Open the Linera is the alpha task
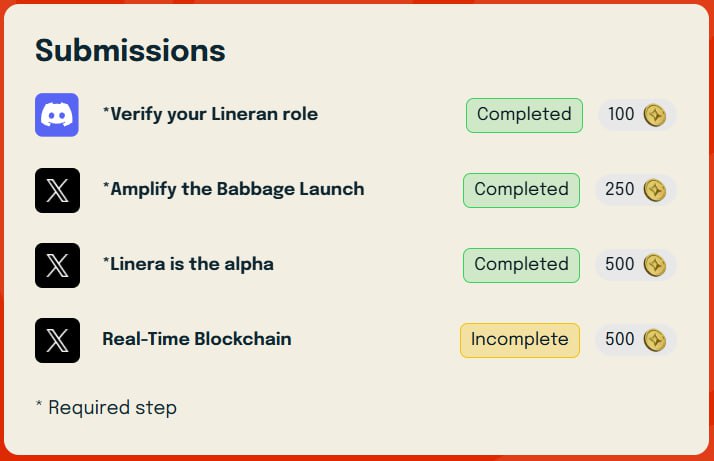The image size is (714, 461). (x=188, y=264)
